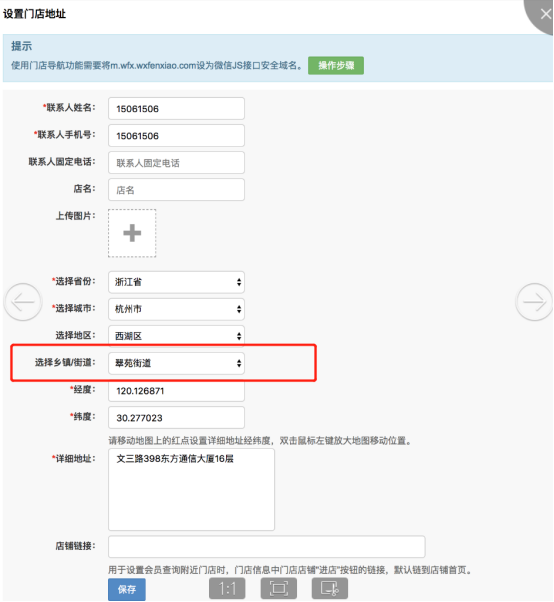This screenshot has height=602, width=554.
Task: Click the 详细地址 text area
Action: click(191, 490)
